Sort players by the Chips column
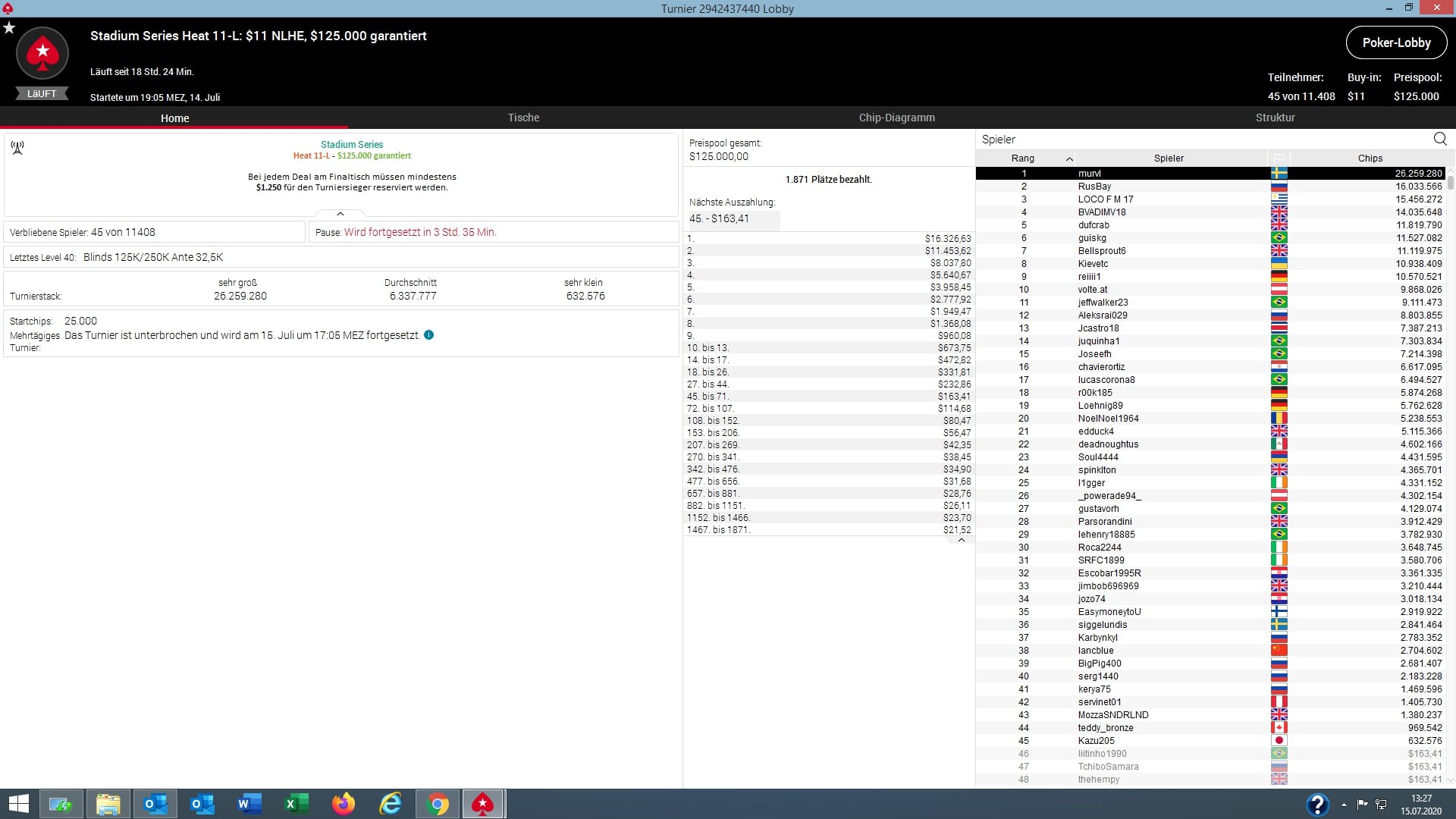The image size is (1456, 819). (1370, 158)
